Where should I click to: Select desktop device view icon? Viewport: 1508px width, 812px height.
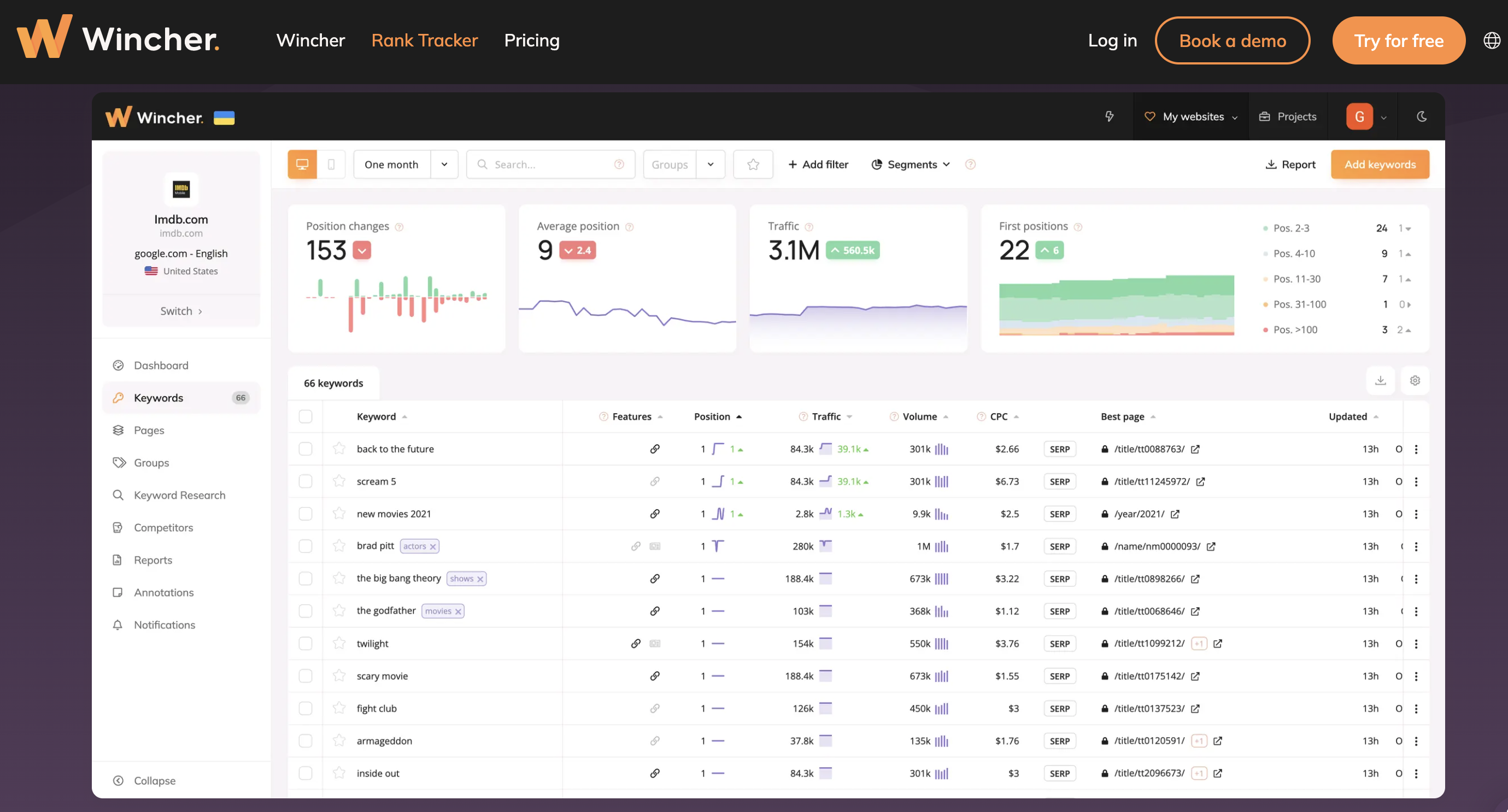pyautogui.click(x=302, y=164)
